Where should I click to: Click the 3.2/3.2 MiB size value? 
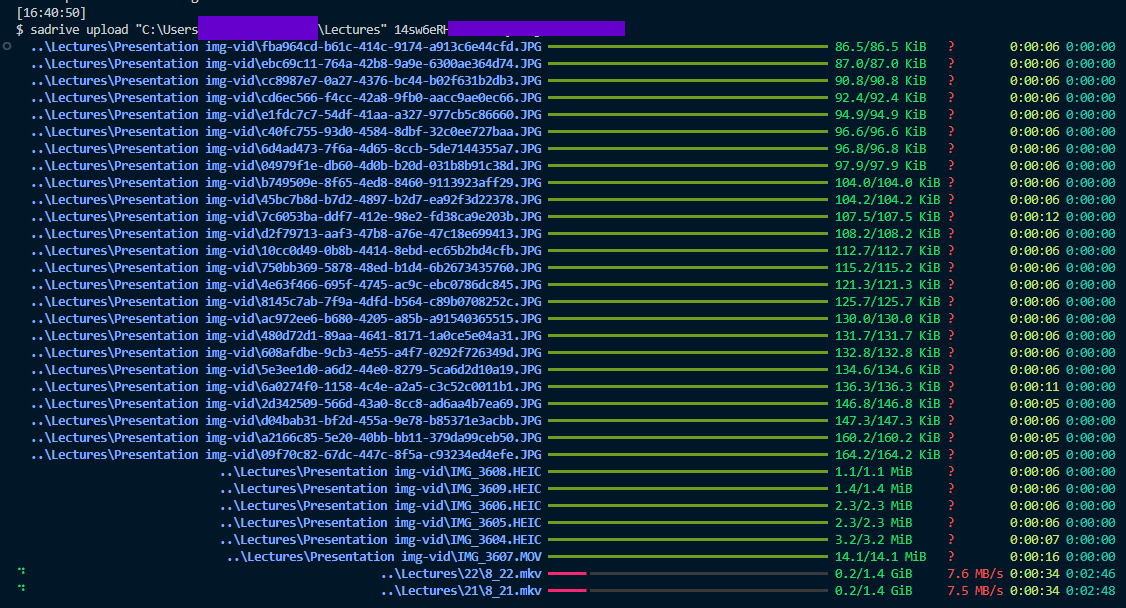tap(873, 540)
